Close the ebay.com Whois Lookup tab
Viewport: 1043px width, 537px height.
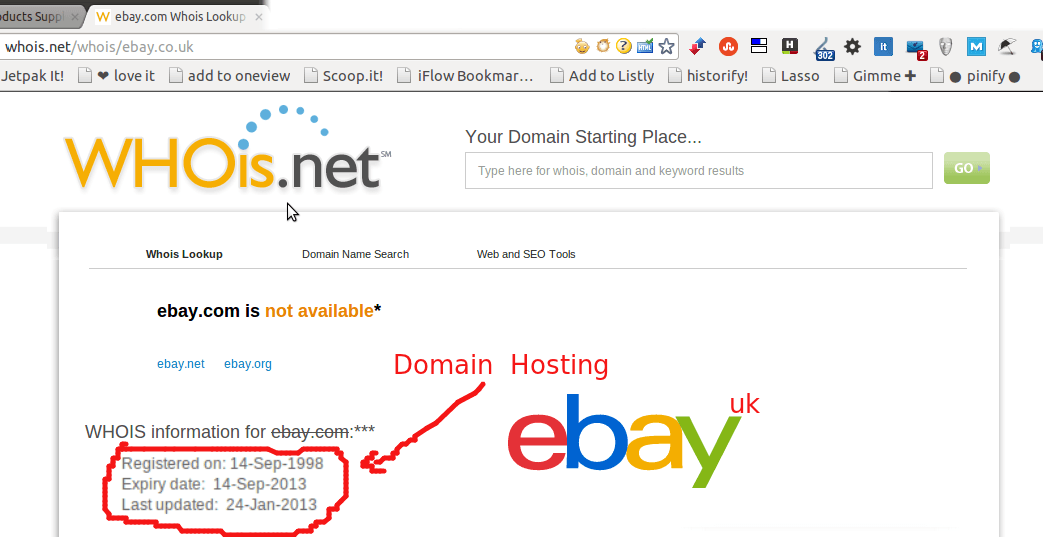(259, 17)
